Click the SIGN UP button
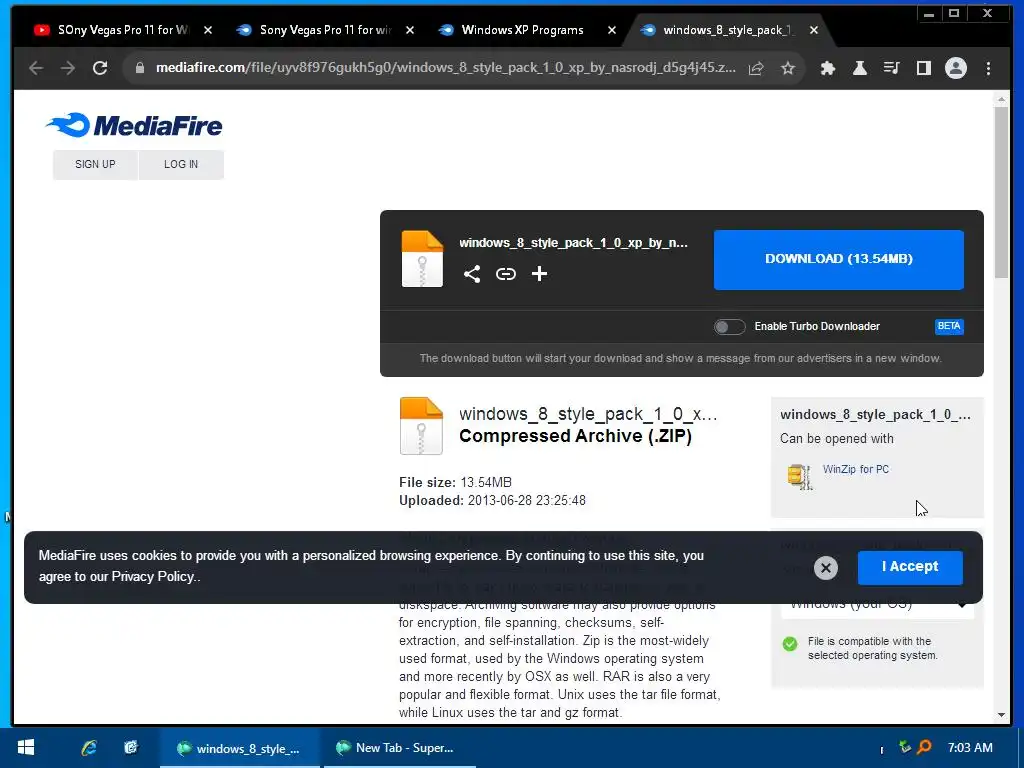This screenshot has width=1024, height=768. tap(95, 165)
